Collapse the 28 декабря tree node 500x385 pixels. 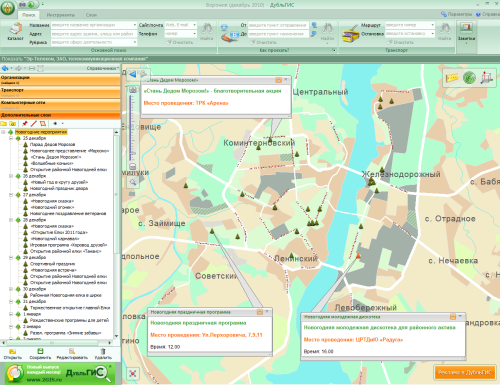click(x=11, y=220)
